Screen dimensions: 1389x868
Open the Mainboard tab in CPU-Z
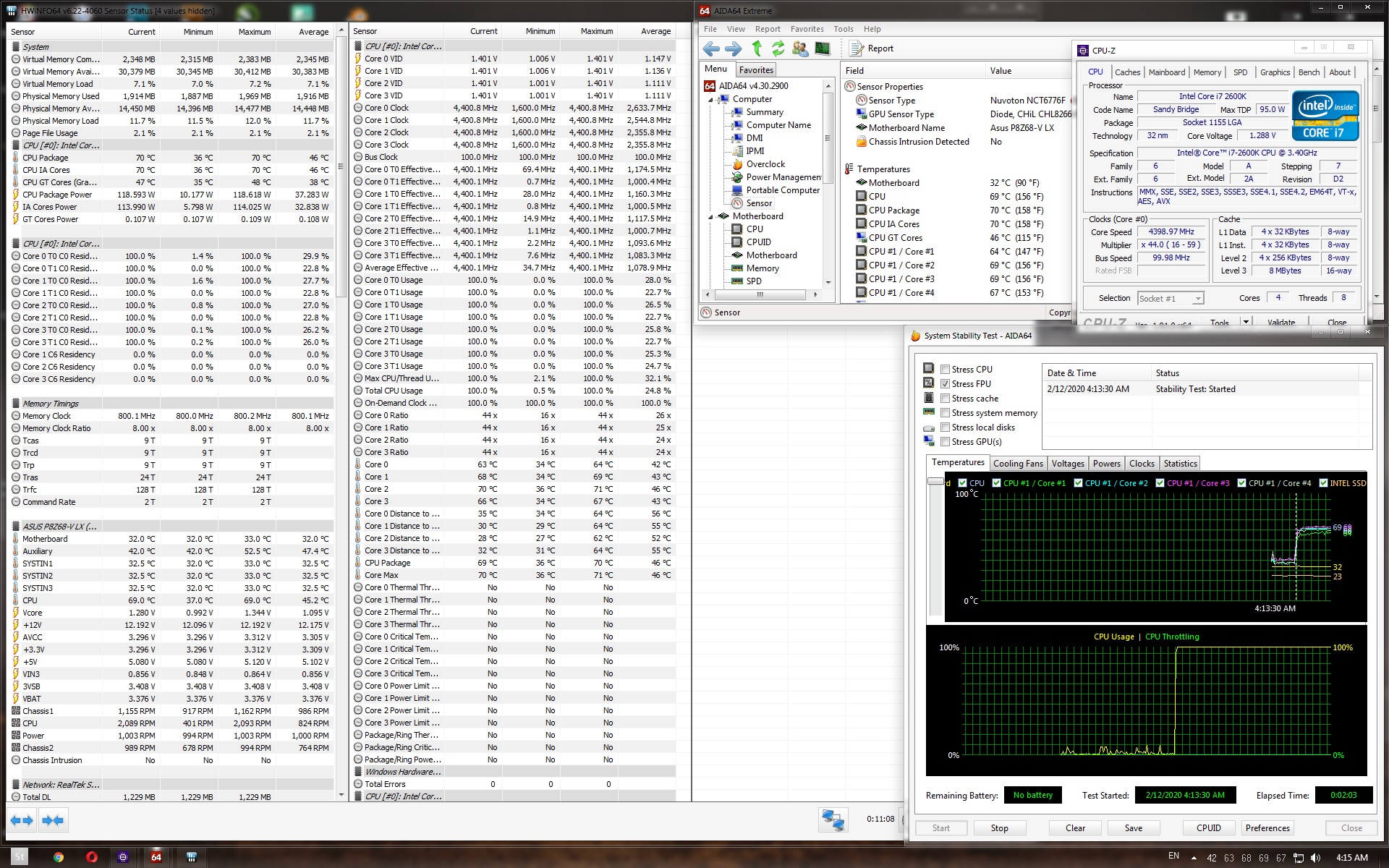point(1166,72)
